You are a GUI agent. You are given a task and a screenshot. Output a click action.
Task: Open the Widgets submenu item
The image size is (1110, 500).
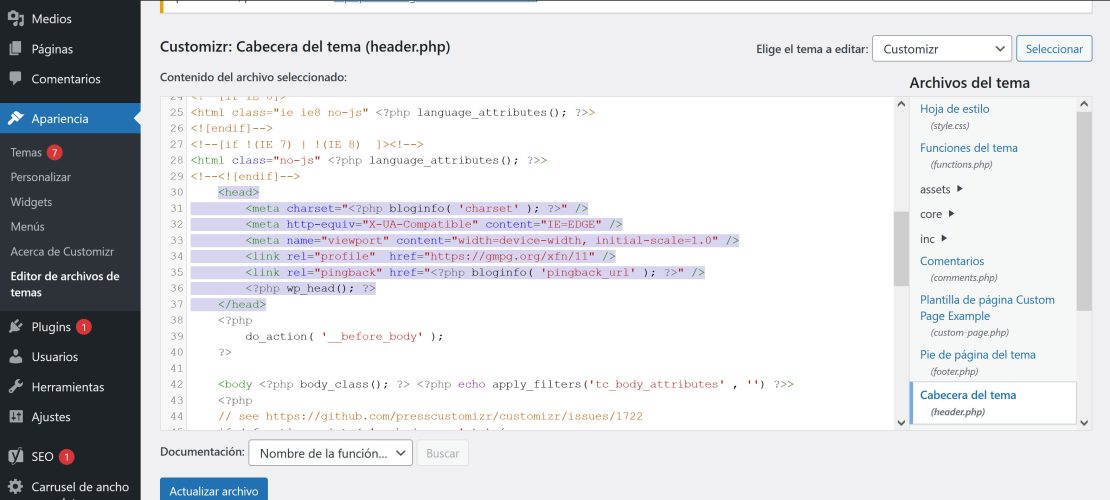click(31, 202)
